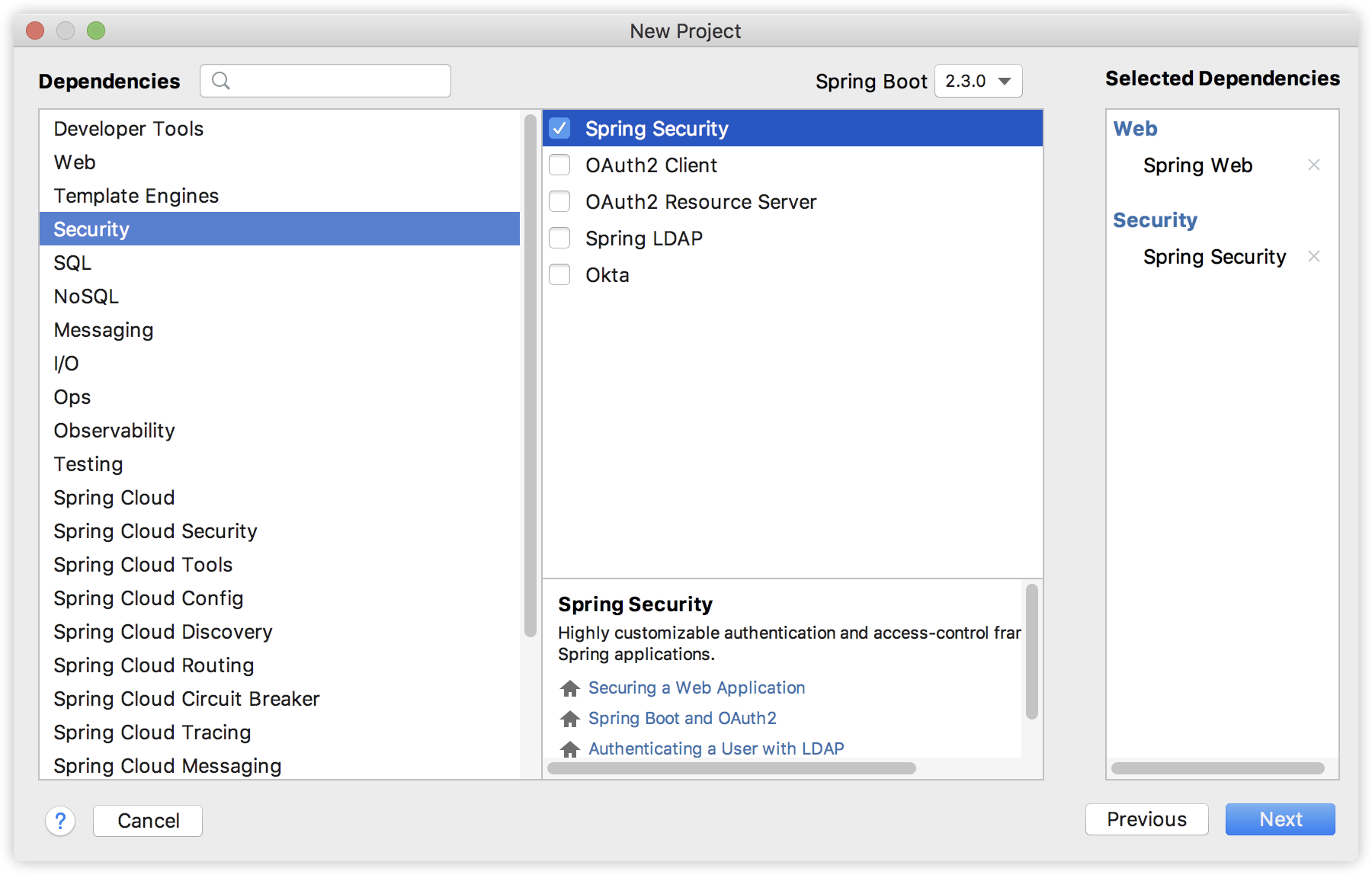Click the home icon beside Securing a Web Application
The width and height of the screenshot is (1372, 875).
click(569, 688)
